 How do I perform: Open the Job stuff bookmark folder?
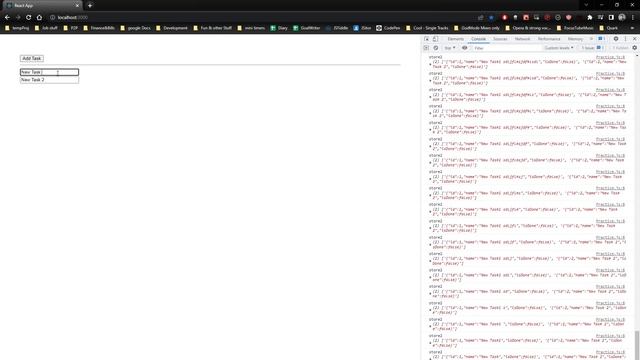click(x=46, y=28)
